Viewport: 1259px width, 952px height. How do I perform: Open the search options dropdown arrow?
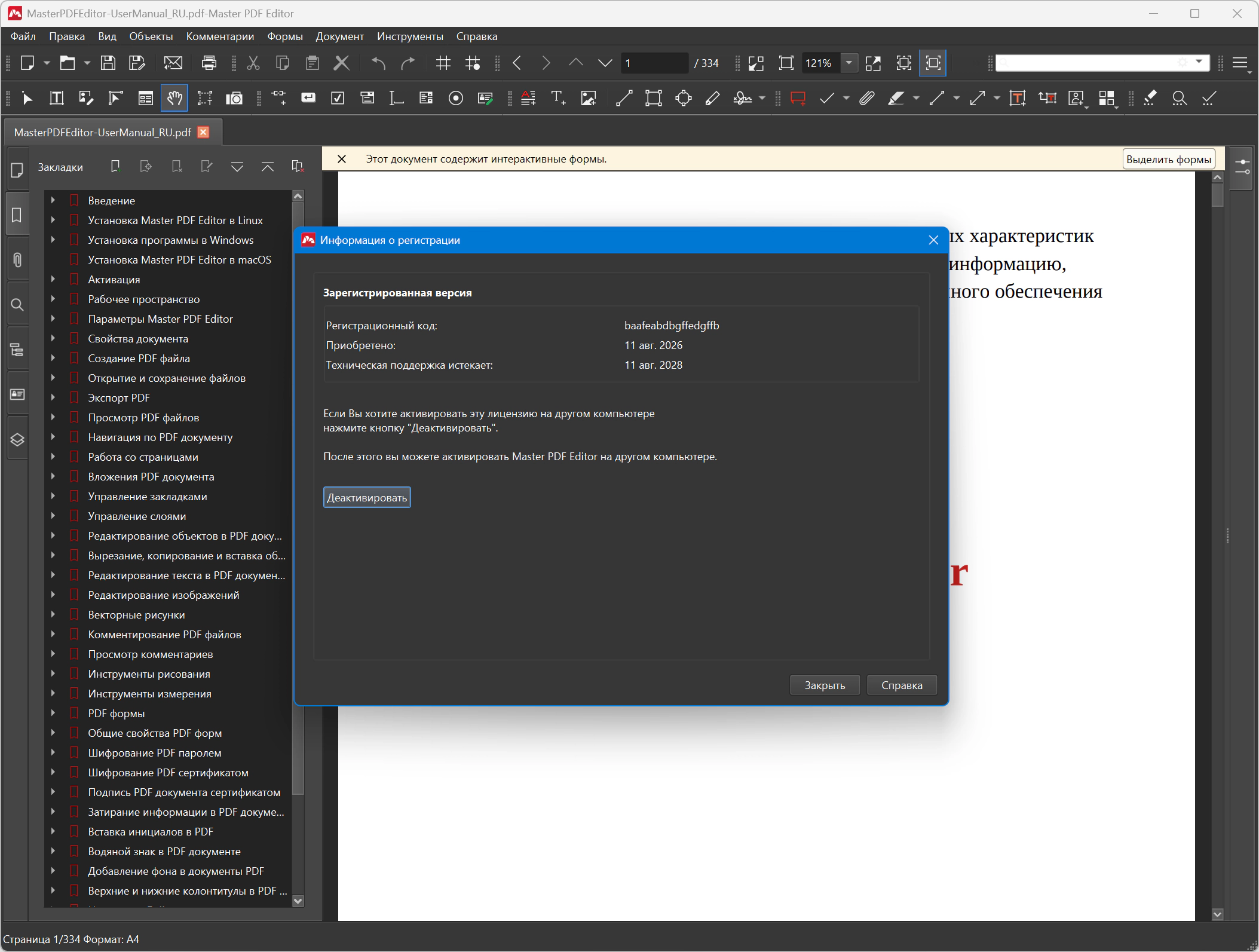1199,62
